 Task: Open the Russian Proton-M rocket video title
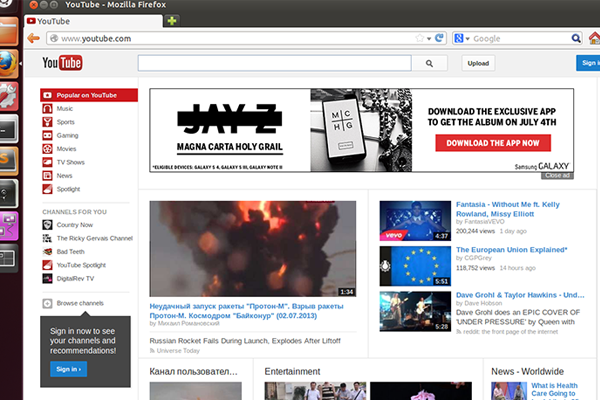246,311
